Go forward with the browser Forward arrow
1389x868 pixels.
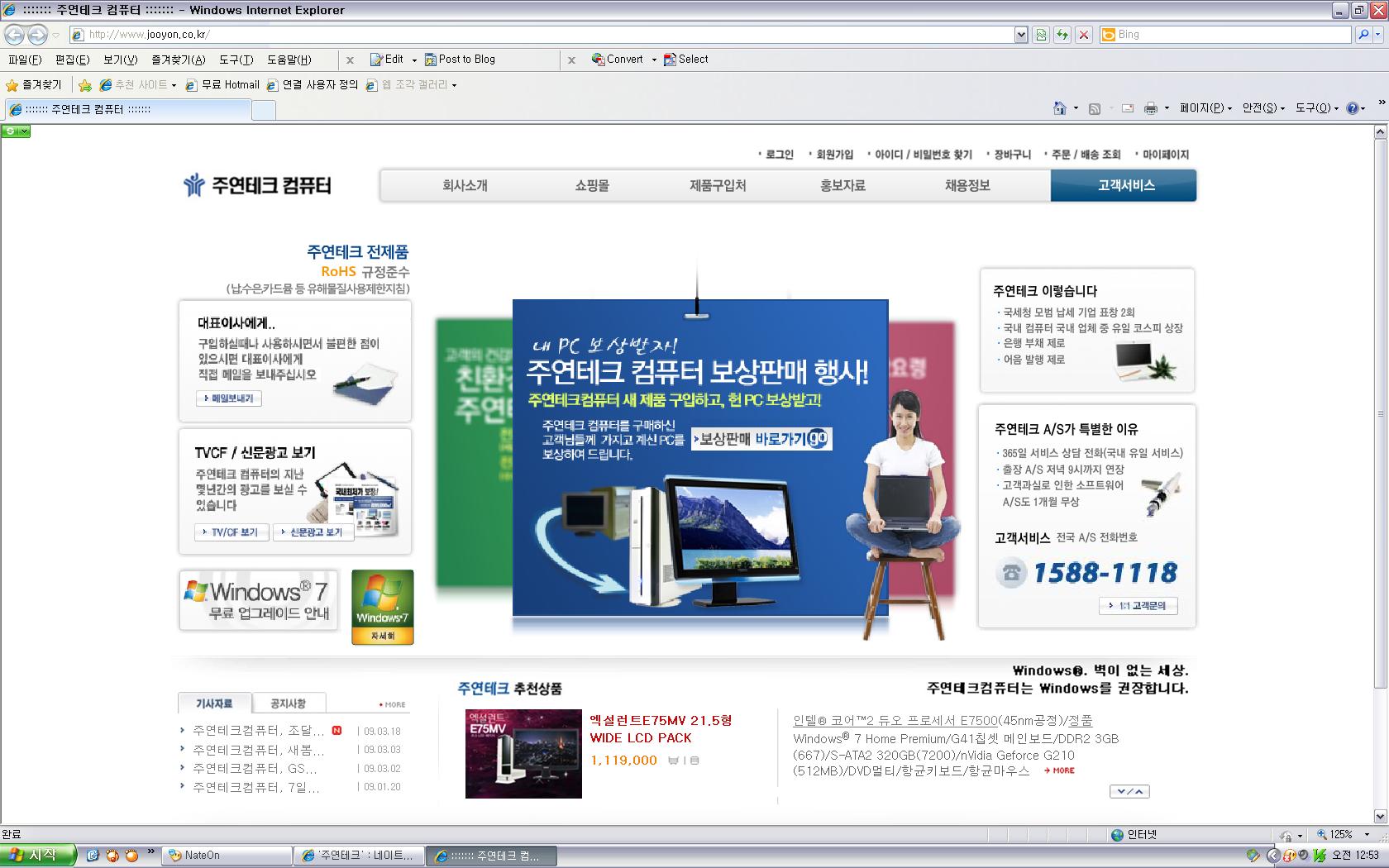coord(37,35)
